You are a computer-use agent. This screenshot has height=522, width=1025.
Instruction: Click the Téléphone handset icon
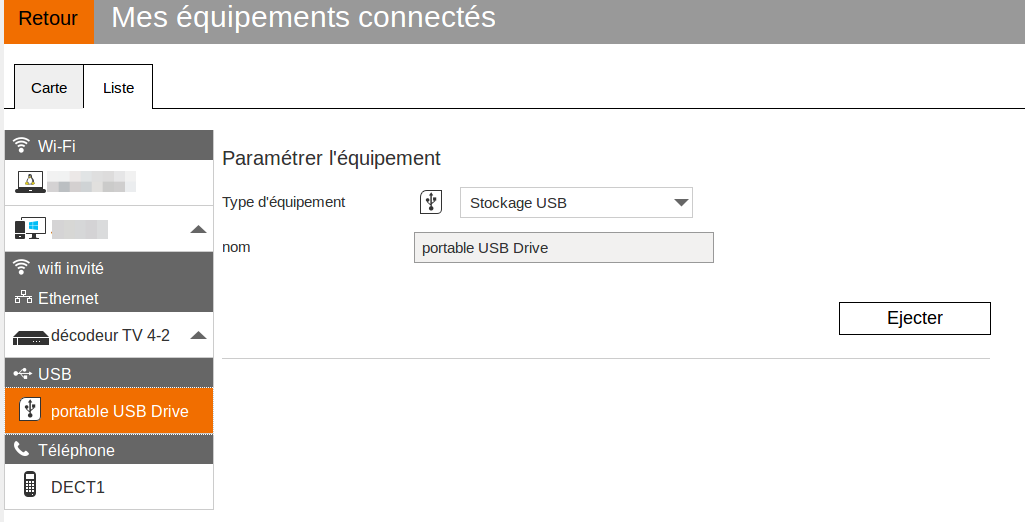tap(22, 450)
